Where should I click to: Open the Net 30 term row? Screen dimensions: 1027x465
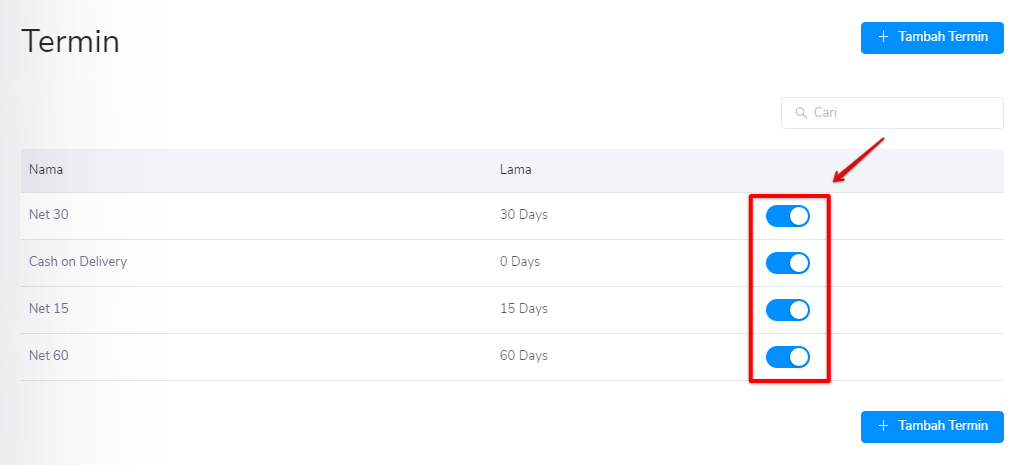48,215
